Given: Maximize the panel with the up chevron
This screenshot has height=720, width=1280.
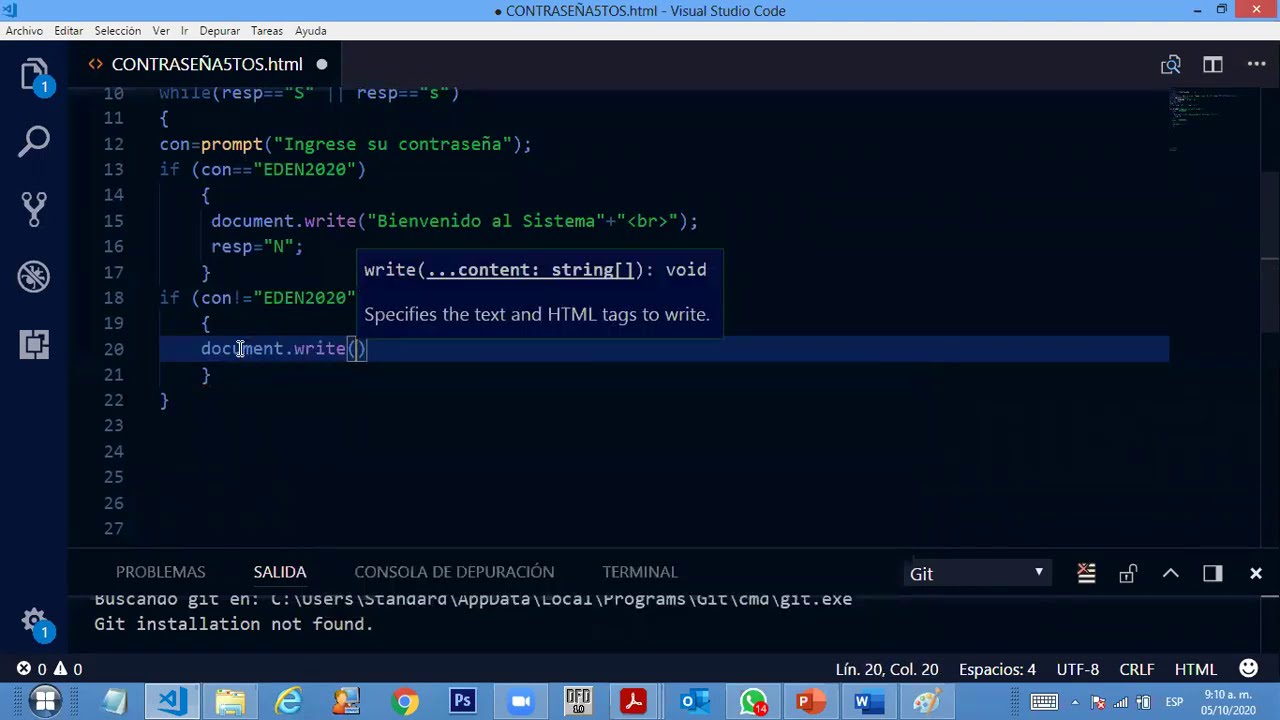Looking at the screenshot, I should (1170, 573).
